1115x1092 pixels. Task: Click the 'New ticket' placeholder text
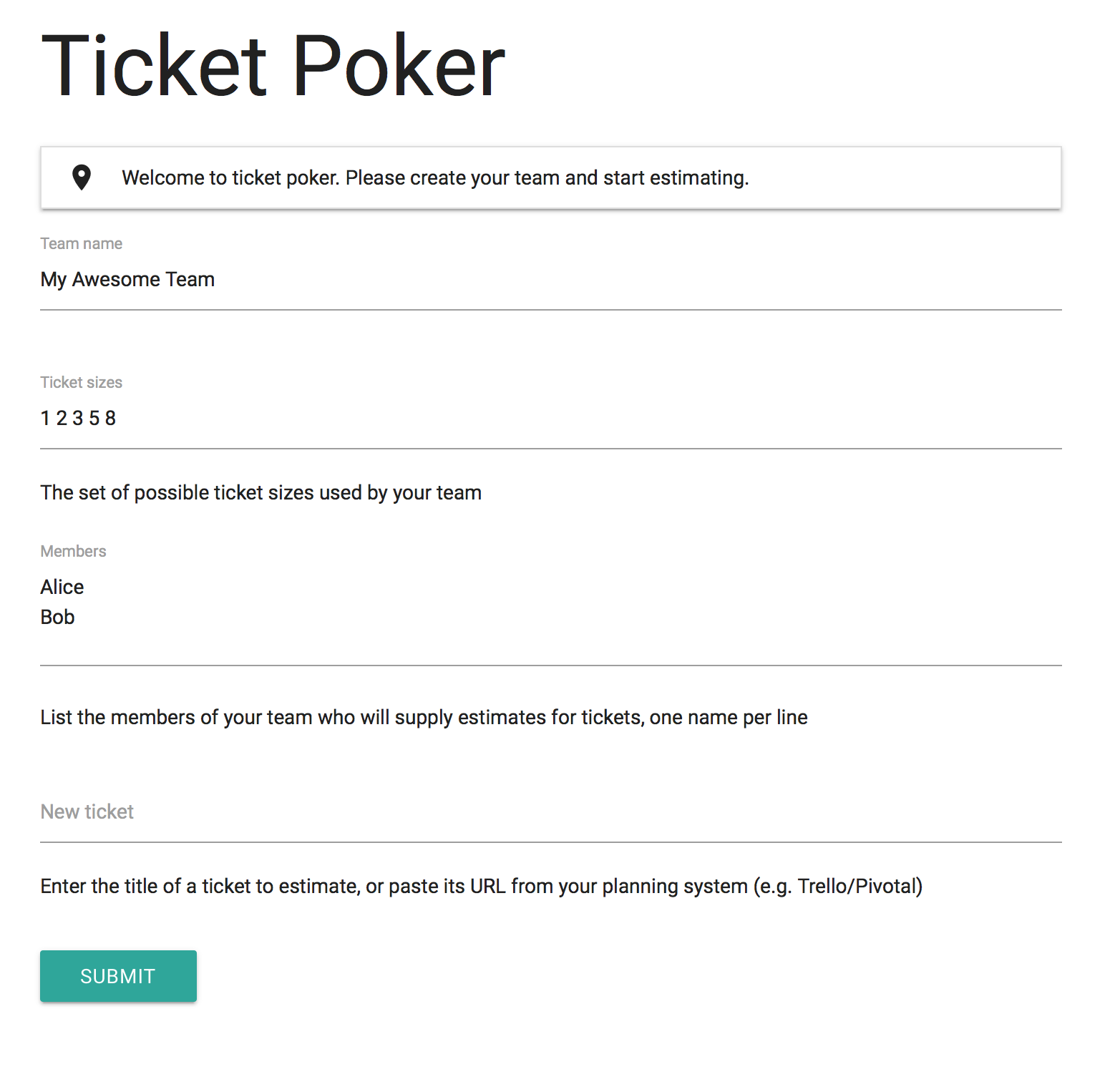tap(87, 812)
